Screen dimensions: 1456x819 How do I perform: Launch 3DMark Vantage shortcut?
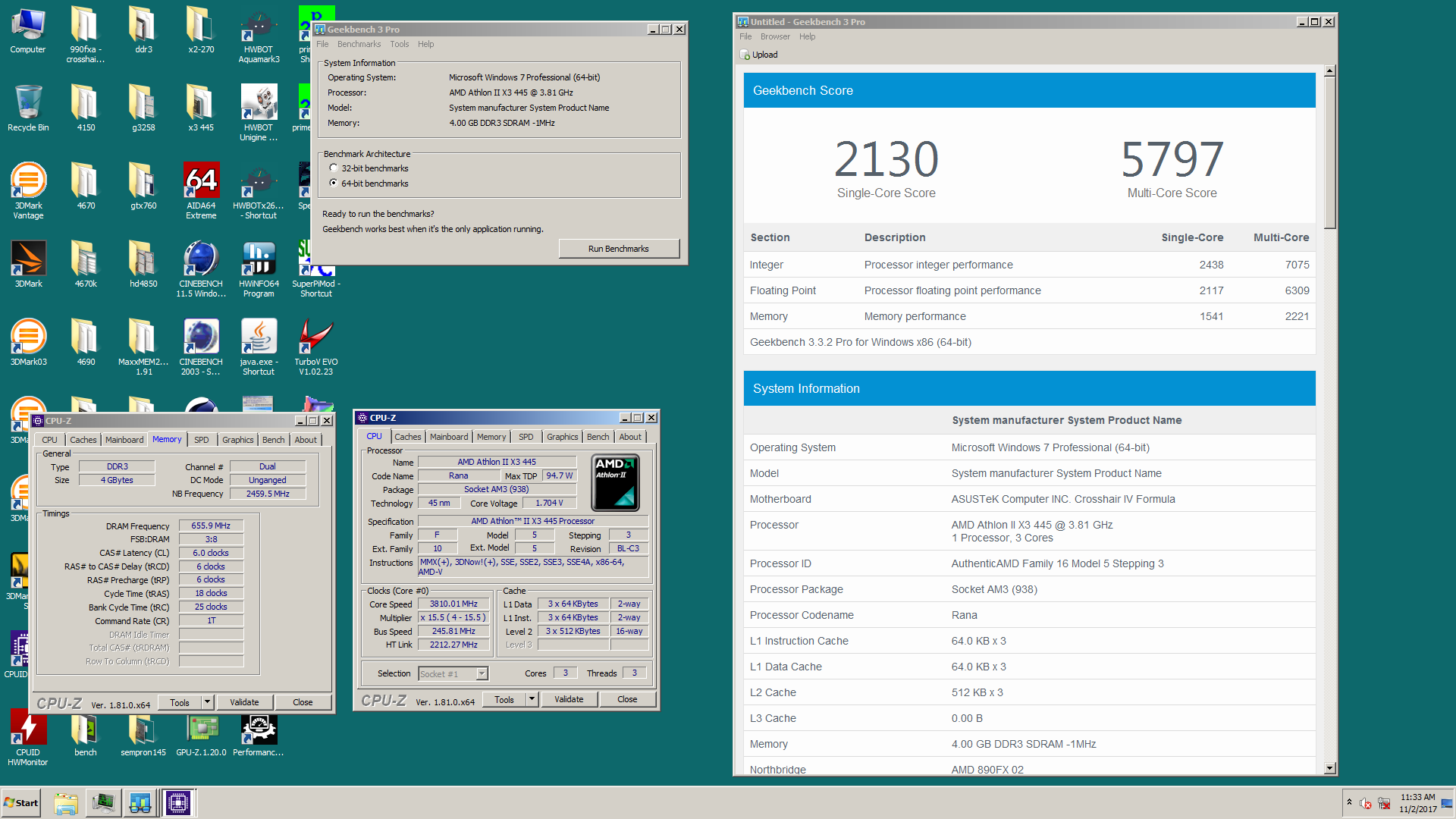28,190
